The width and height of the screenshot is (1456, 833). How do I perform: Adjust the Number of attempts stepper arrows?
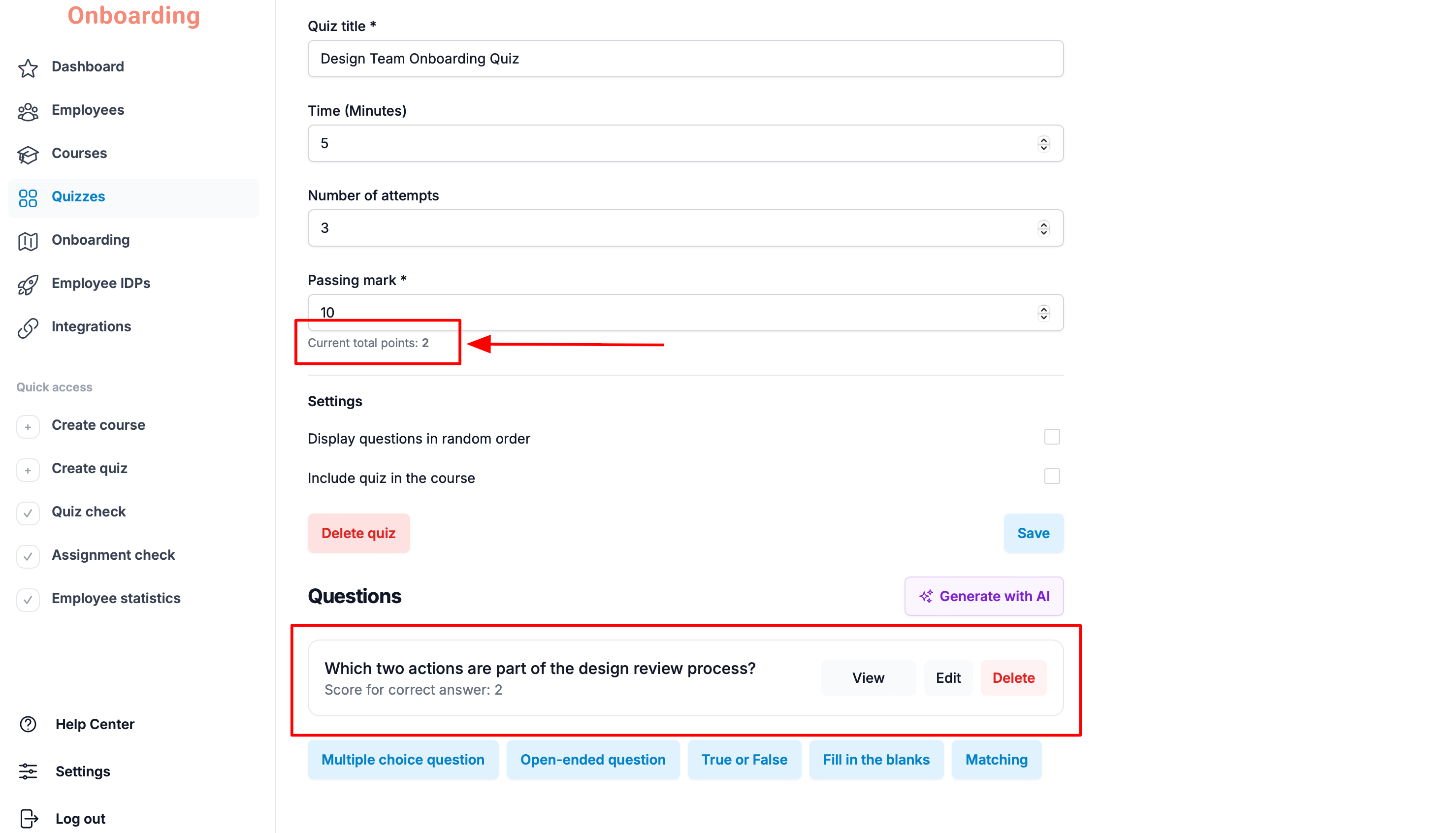point(1043,228)
